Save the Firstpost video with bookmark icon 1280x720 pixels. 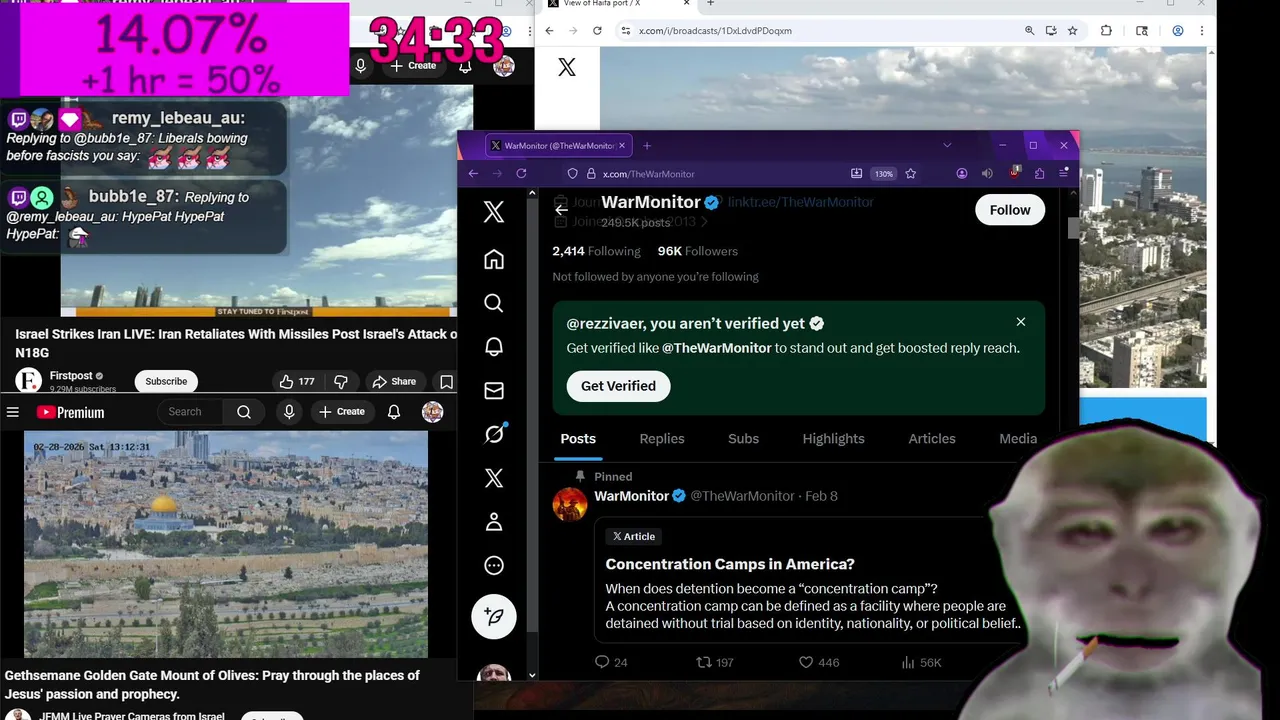447,381
